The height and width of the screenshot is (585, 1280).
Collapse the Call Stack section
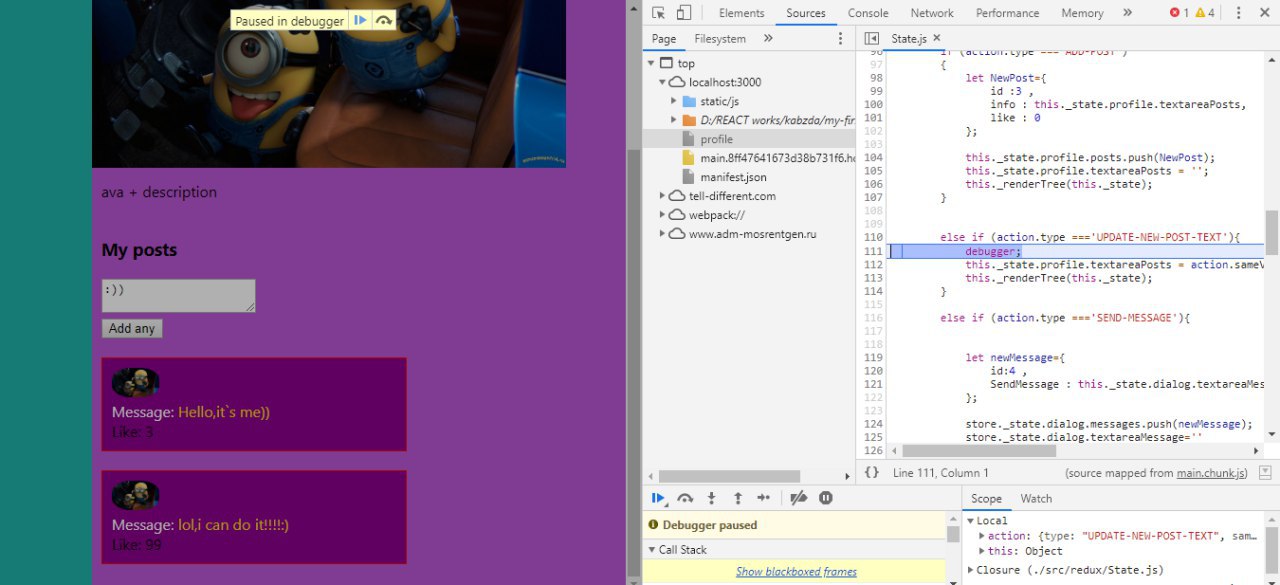(x=652, y=550)
